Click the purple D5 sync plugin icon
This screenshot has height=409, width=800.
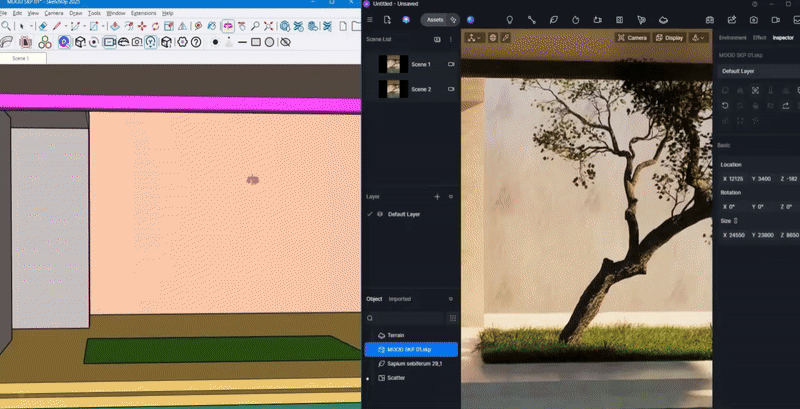[64, 42]
